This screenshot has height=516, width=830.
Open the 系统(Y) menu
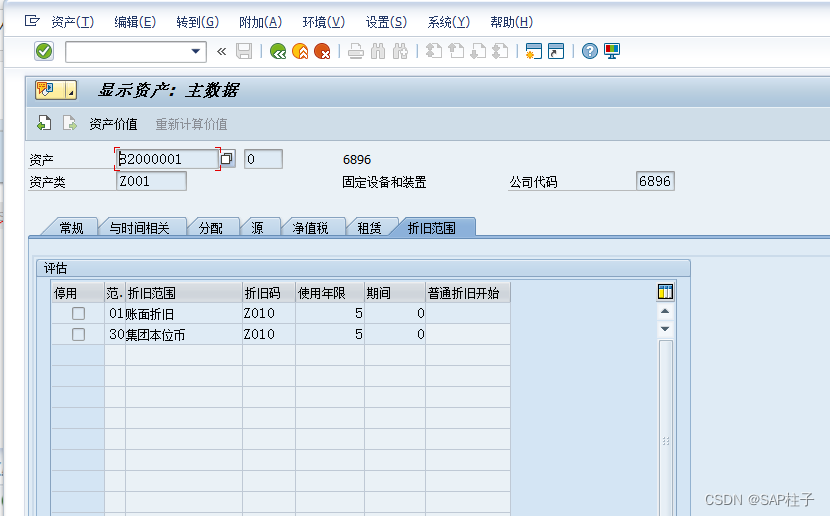(448, 22)
